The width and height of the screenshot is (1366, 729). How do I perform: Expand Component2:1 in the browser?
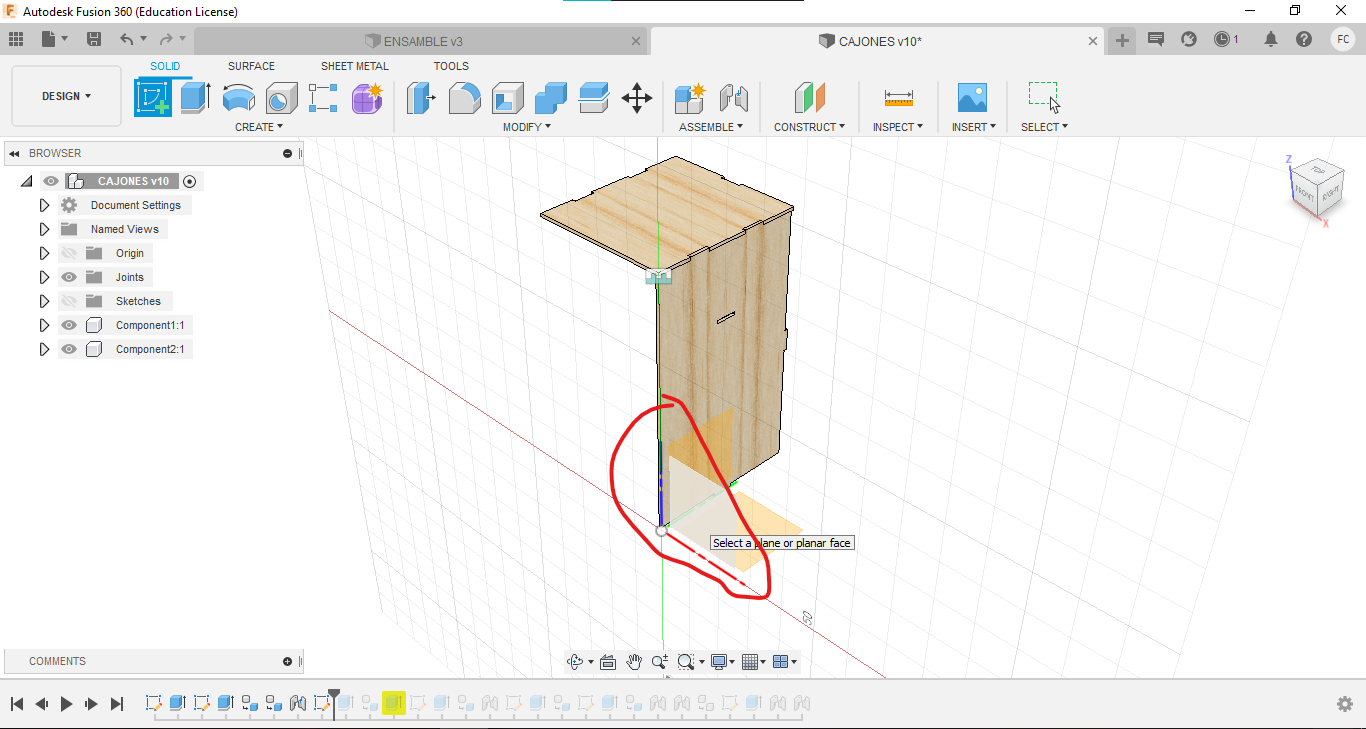point(44,349)
